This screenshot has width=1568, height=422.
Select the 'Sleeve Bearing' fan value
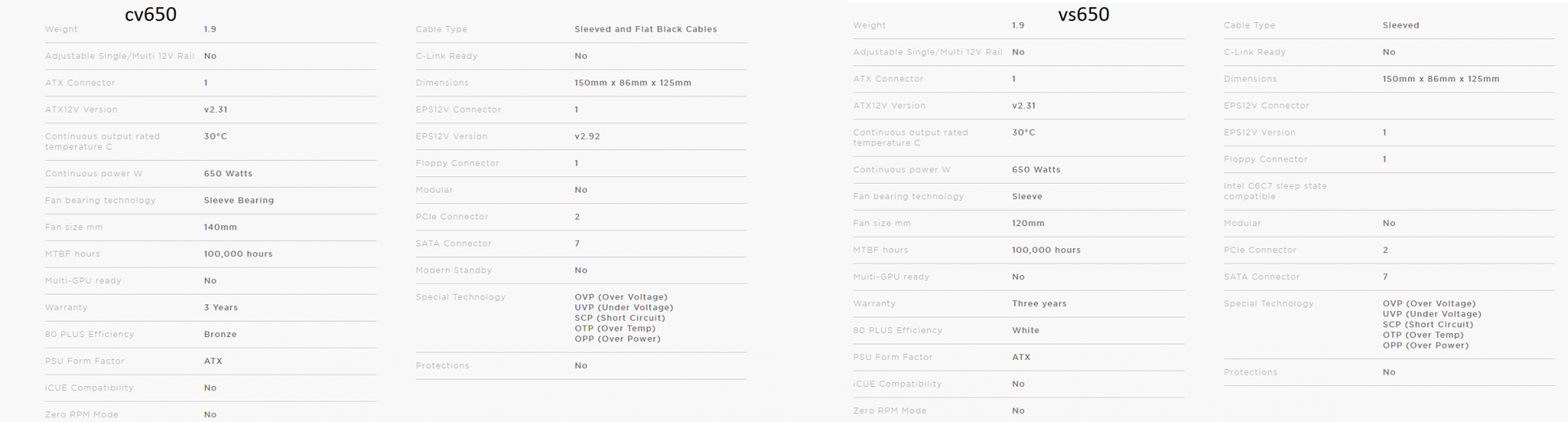pyautogui.click(x=238, y=201)
